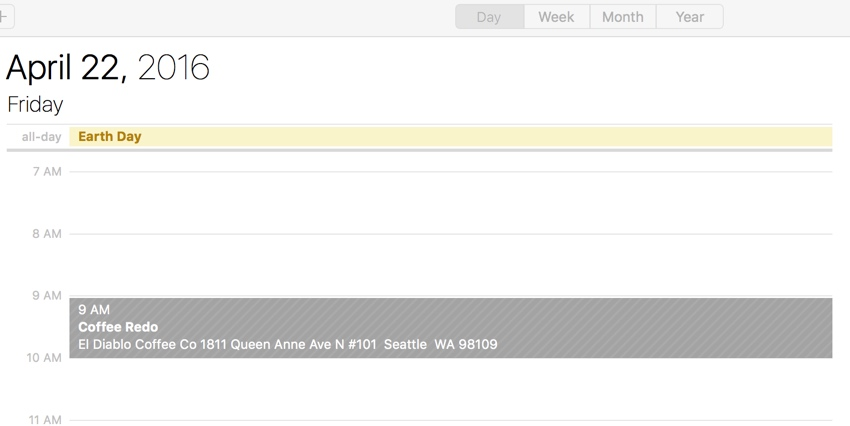The image size is (850, 426).
Task: Click the Friday weekday label
Action: [x=35, y=104]
